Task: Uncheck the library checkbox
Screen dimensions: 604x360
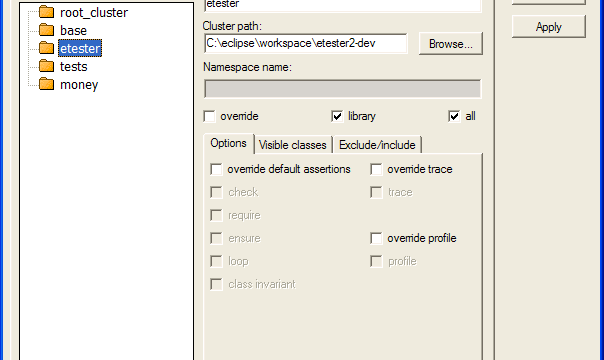Action: (337, 116)
